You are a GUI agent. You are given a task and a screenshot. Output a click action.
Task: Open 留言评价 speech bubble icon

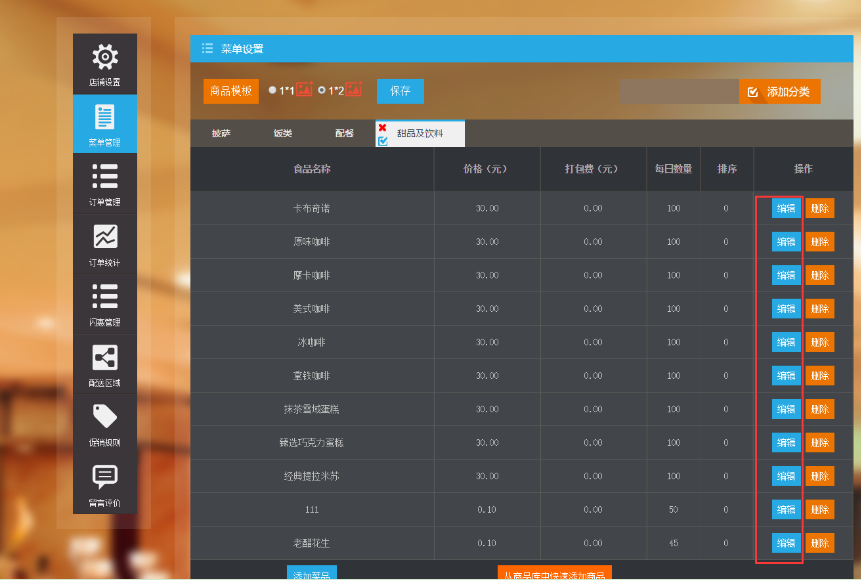click(x=105, y=478)
